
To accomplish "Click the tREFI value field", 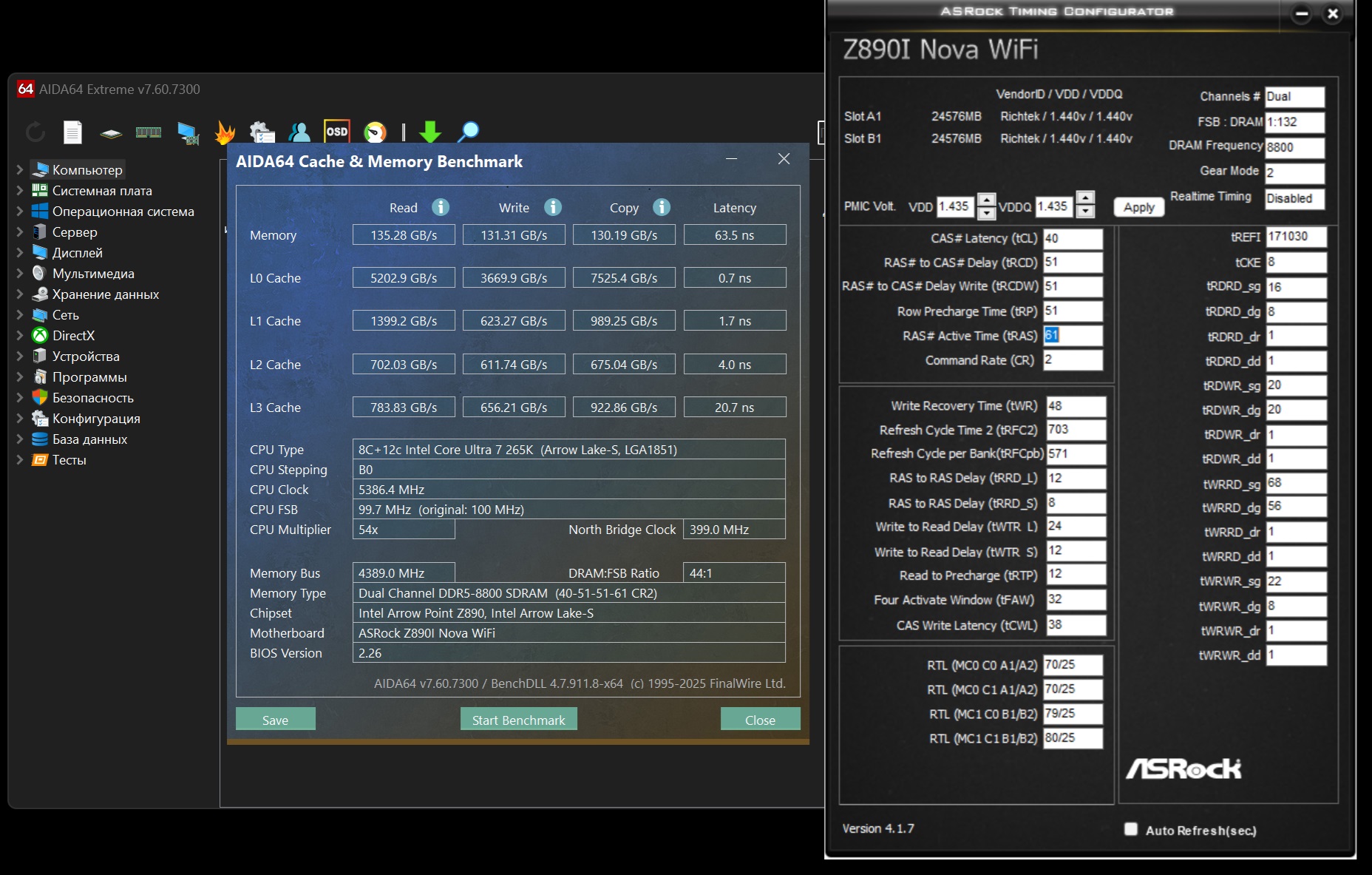I will tap(1296, 237).
